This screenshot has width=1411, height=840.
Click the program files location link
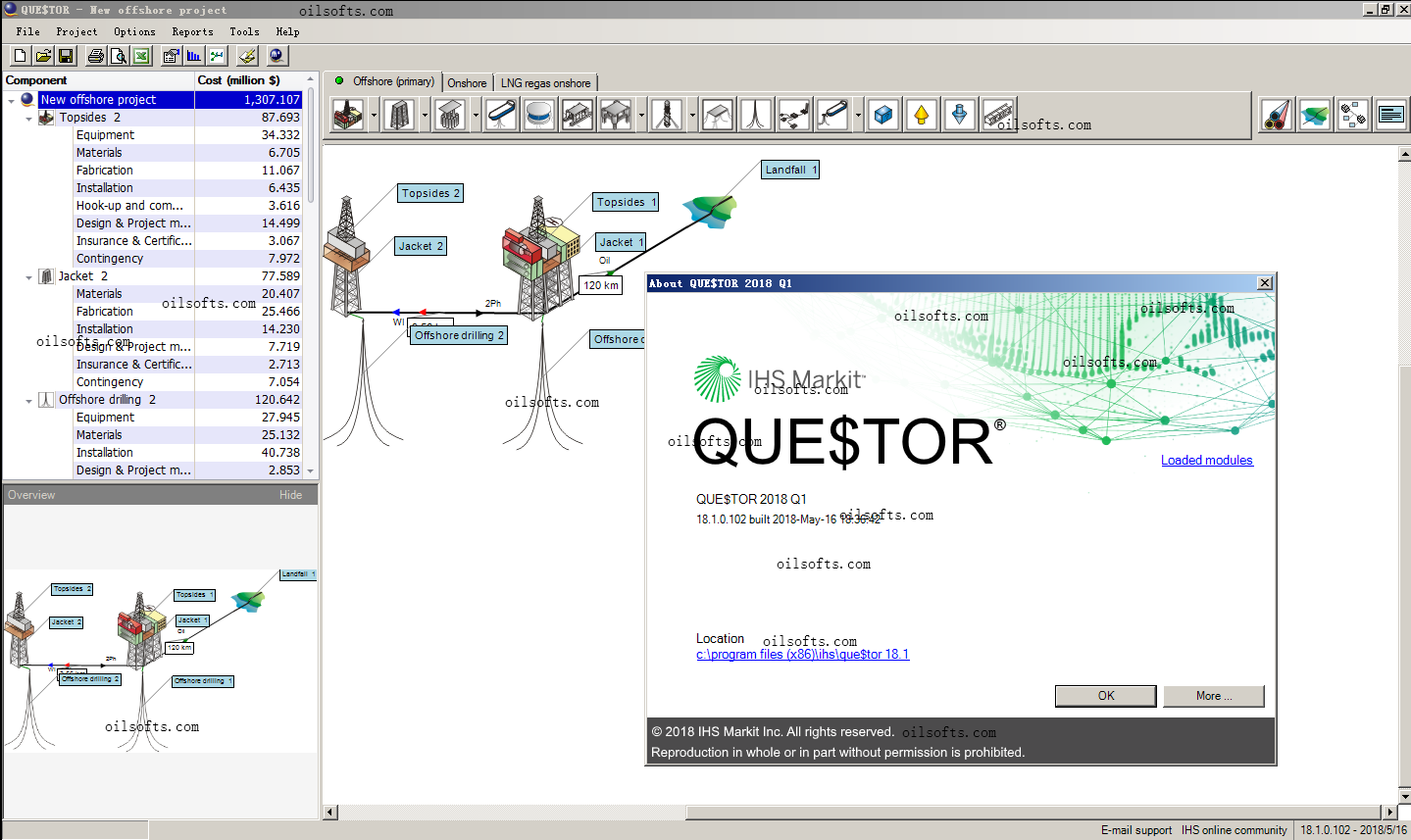click(803, 655)
